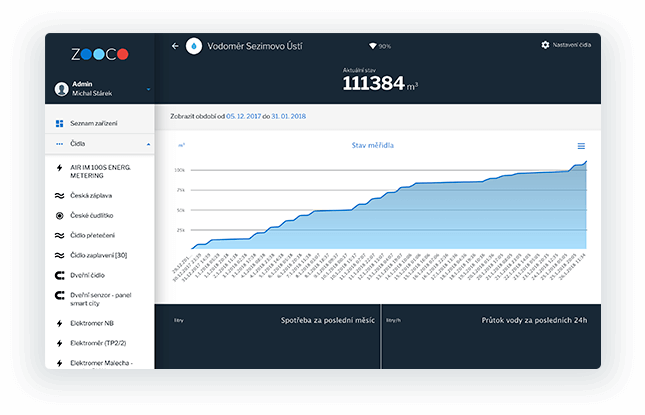Click the Česká záplava wave icon
This screenshot has height=415, width=645.
60,196
